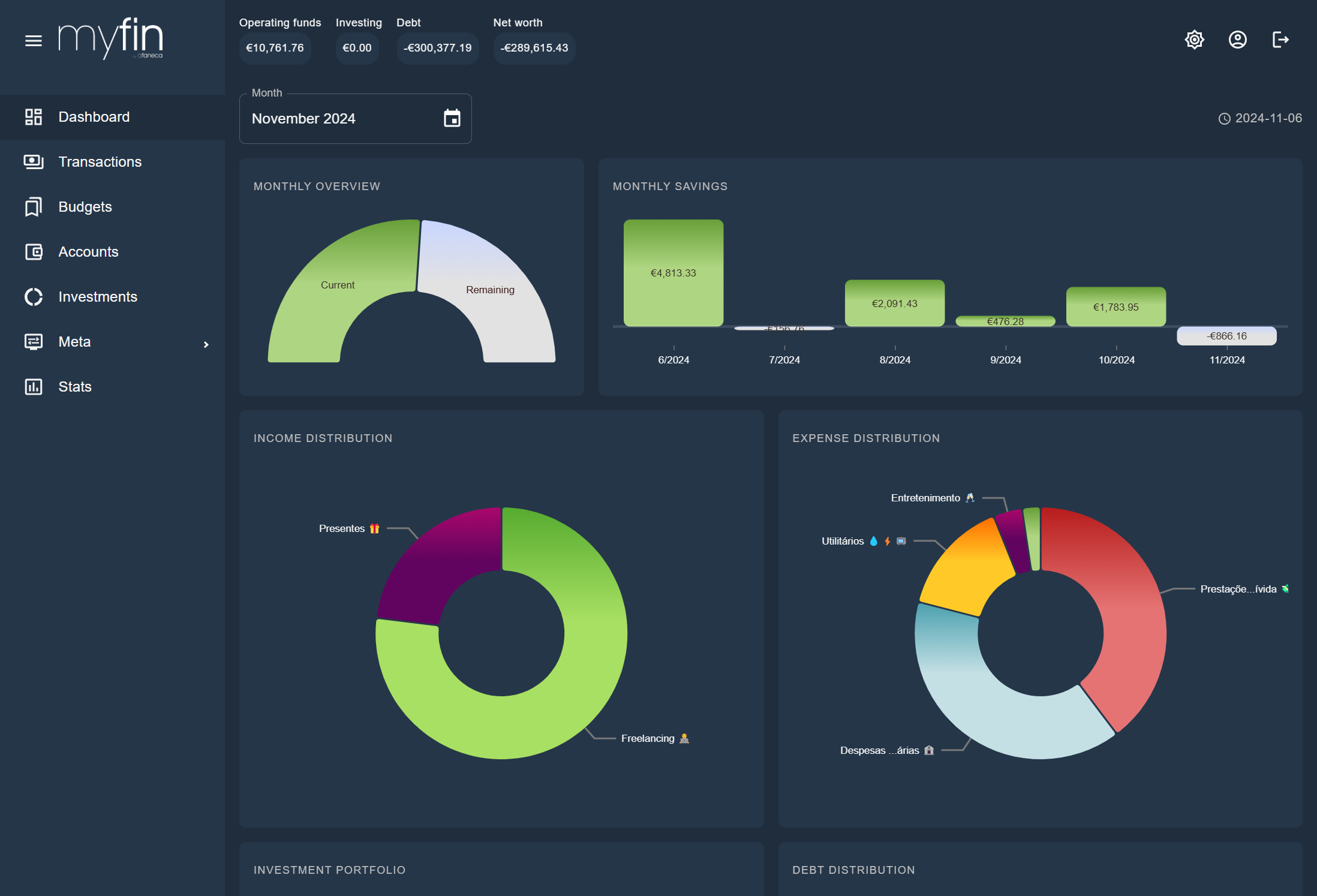The width and height of the screenshot is (1317, 896).
Task: Click the Budgets bookmark icon
Action: tap(34, 207)
